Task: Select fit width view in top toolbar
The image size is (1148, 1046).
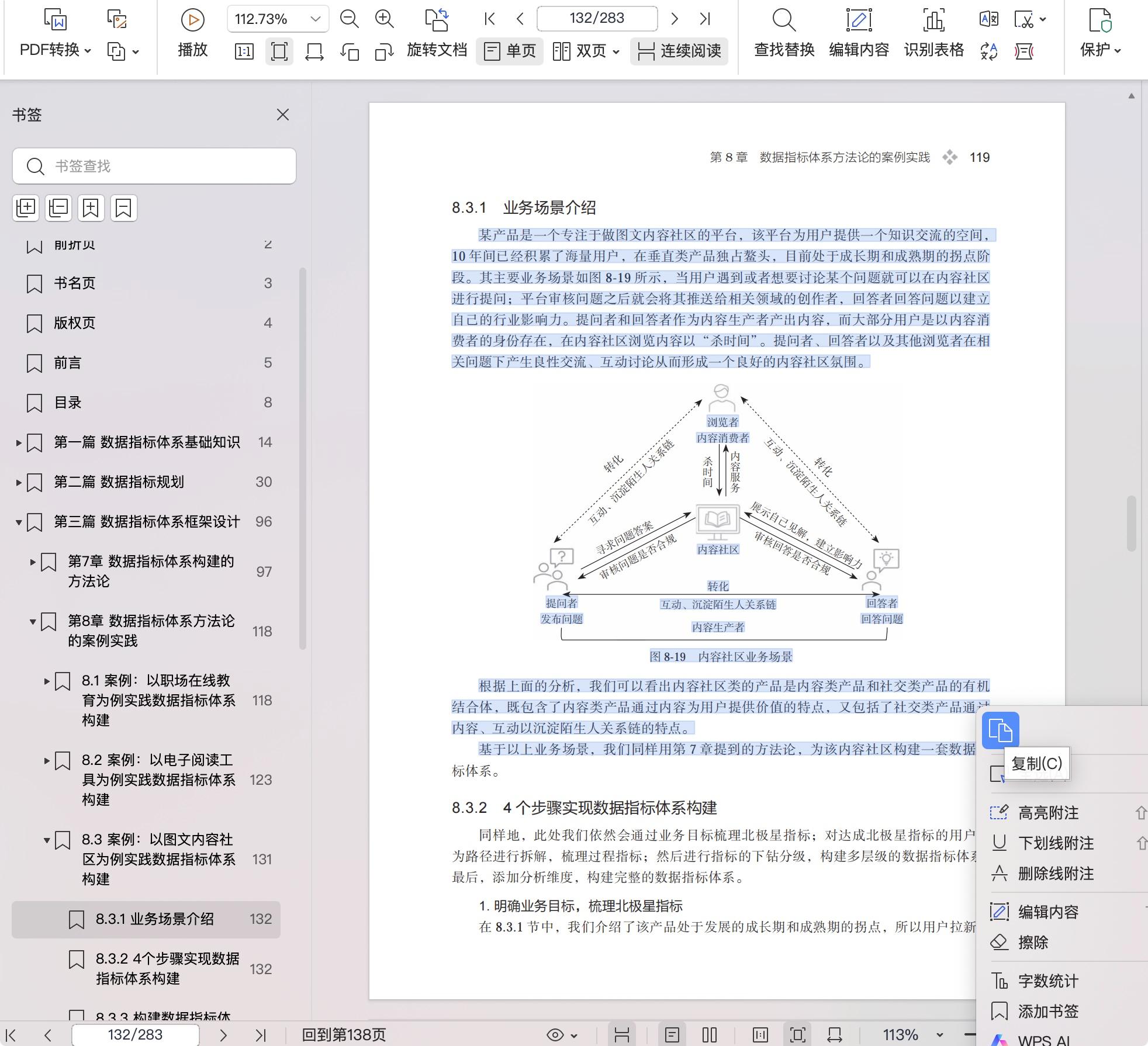Action: coord(314,51)
